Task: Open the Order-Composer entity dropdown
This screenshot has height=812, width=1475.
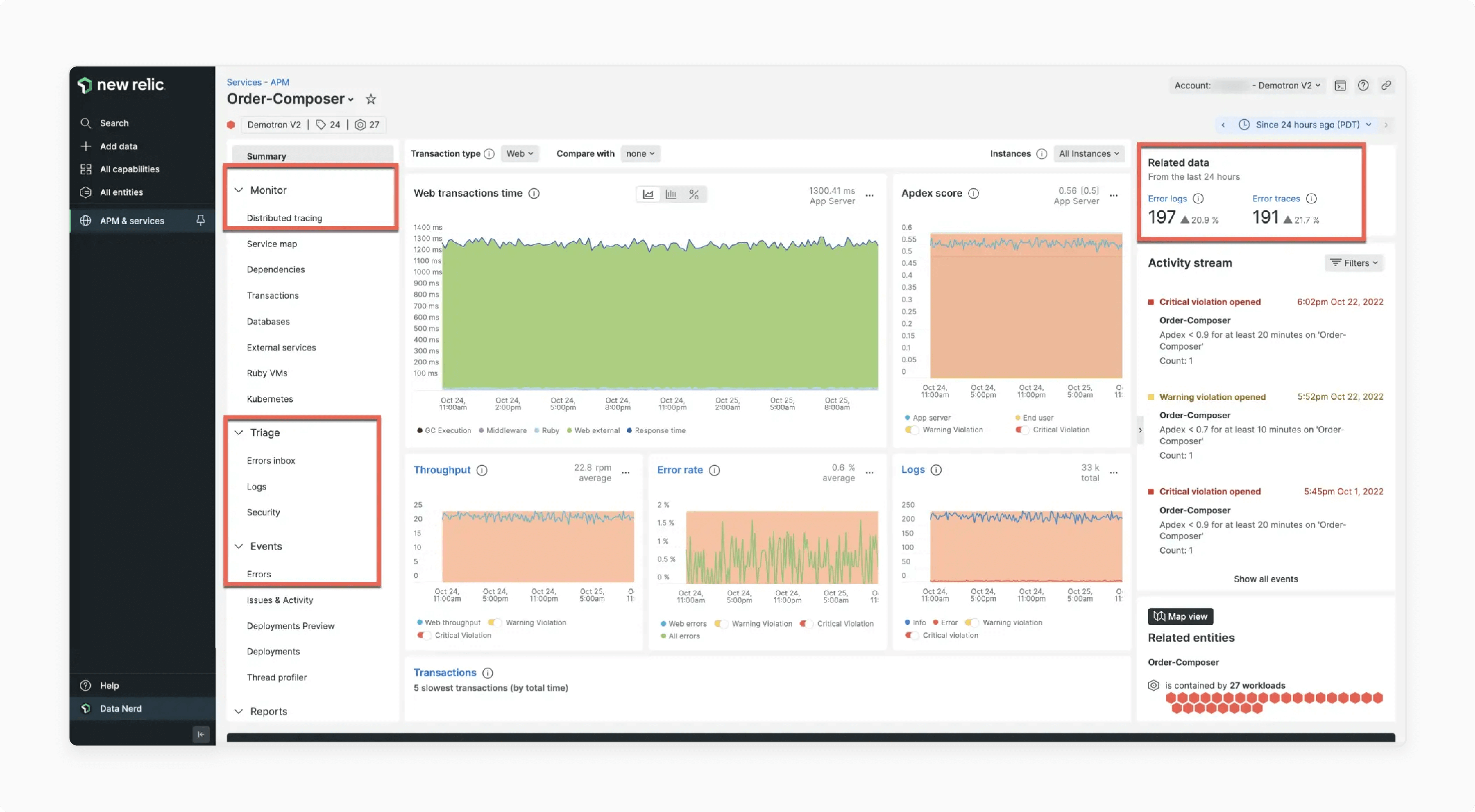Action: [290, 99]
